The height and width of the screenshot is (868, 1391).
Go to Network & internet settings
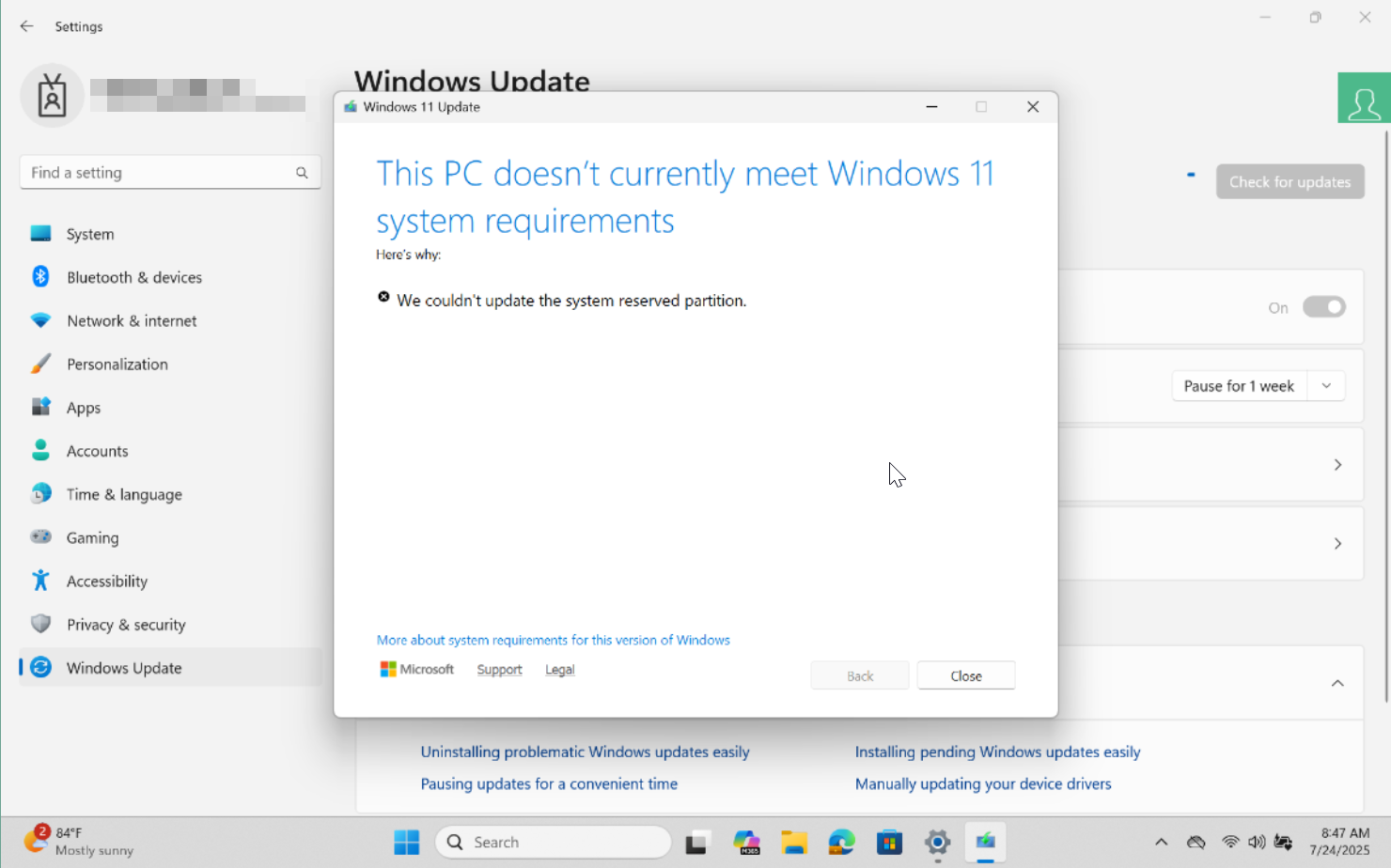click(170, 320)
